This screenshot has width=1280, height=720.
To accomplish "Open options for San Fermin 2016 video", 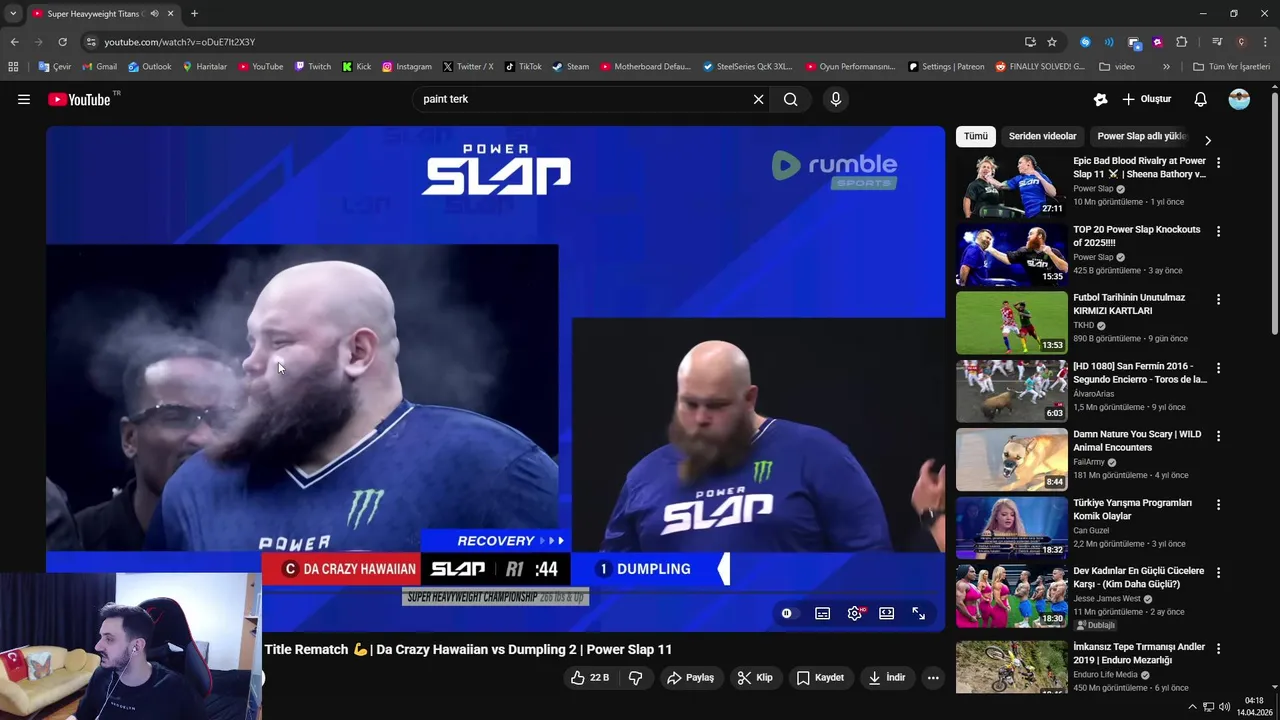I will 1218,368.
